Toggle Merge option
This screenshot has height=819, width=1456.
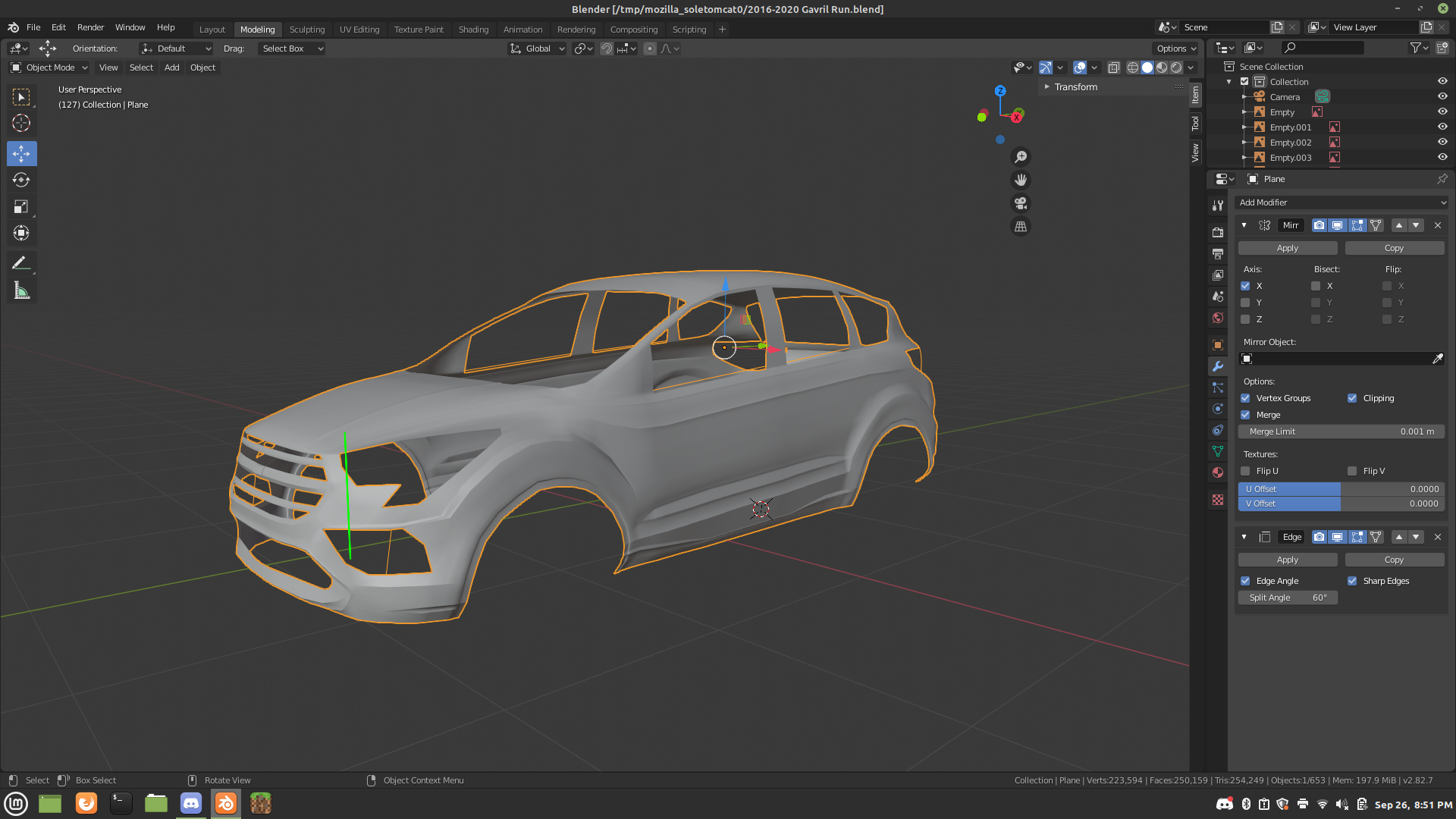(1245, 415)
